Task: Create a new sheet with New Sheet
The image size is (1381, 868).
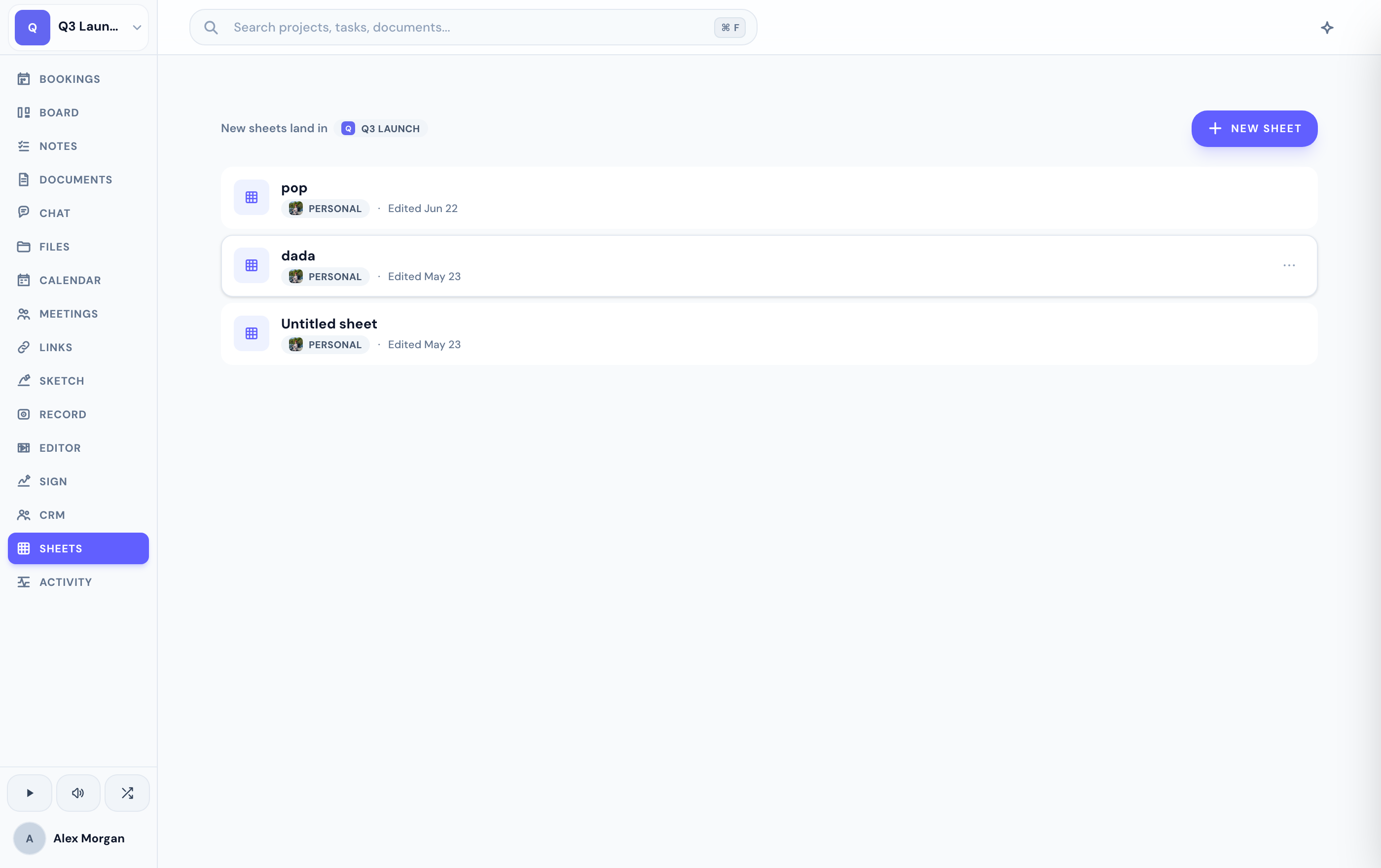Action: point(1254,128)
